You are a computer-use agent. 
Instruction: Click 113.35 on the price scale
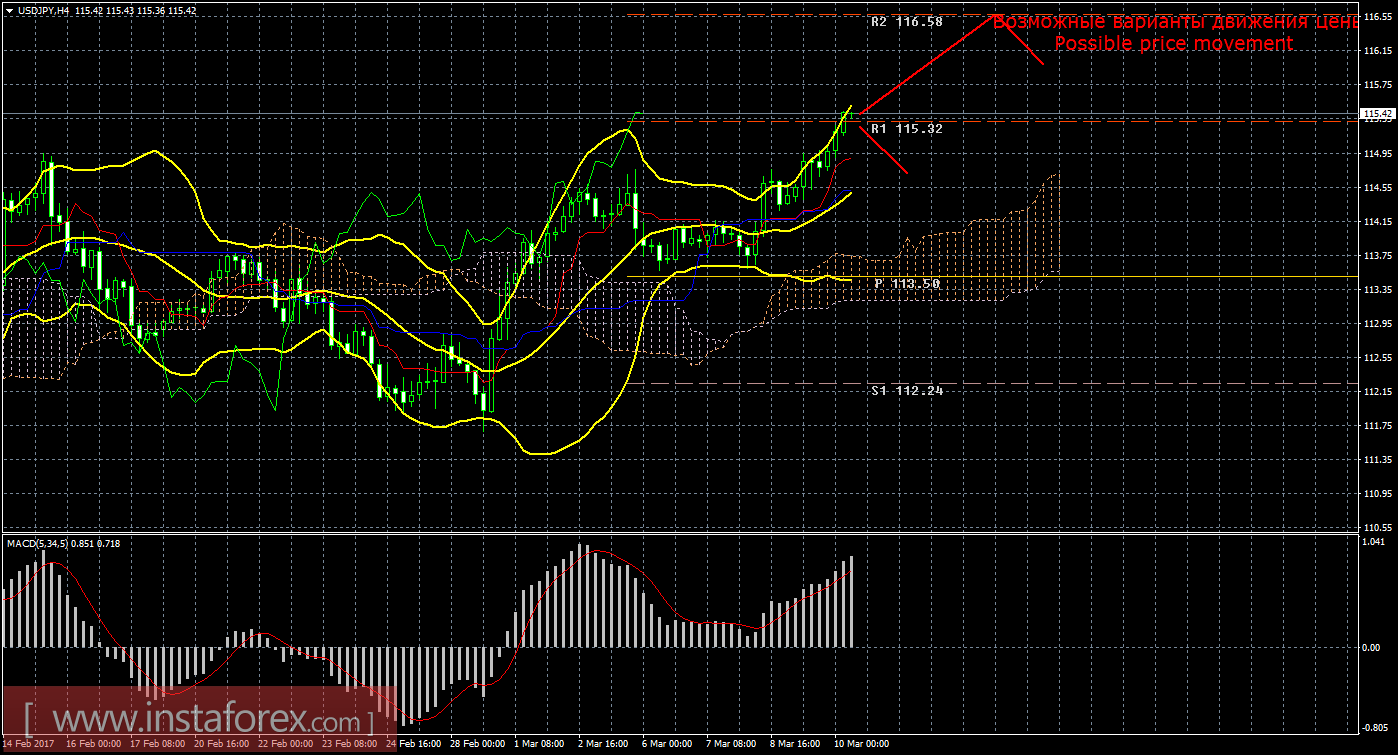click(x=1378, y=289)
